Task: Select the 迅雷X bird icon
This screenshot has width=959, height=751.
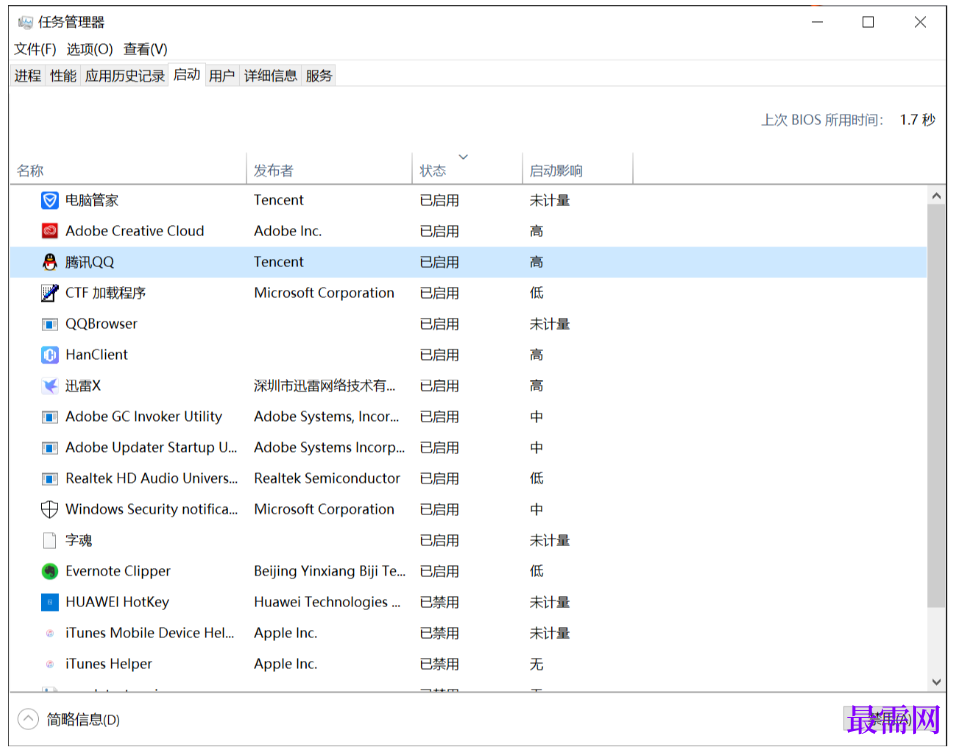Action: 50,386
